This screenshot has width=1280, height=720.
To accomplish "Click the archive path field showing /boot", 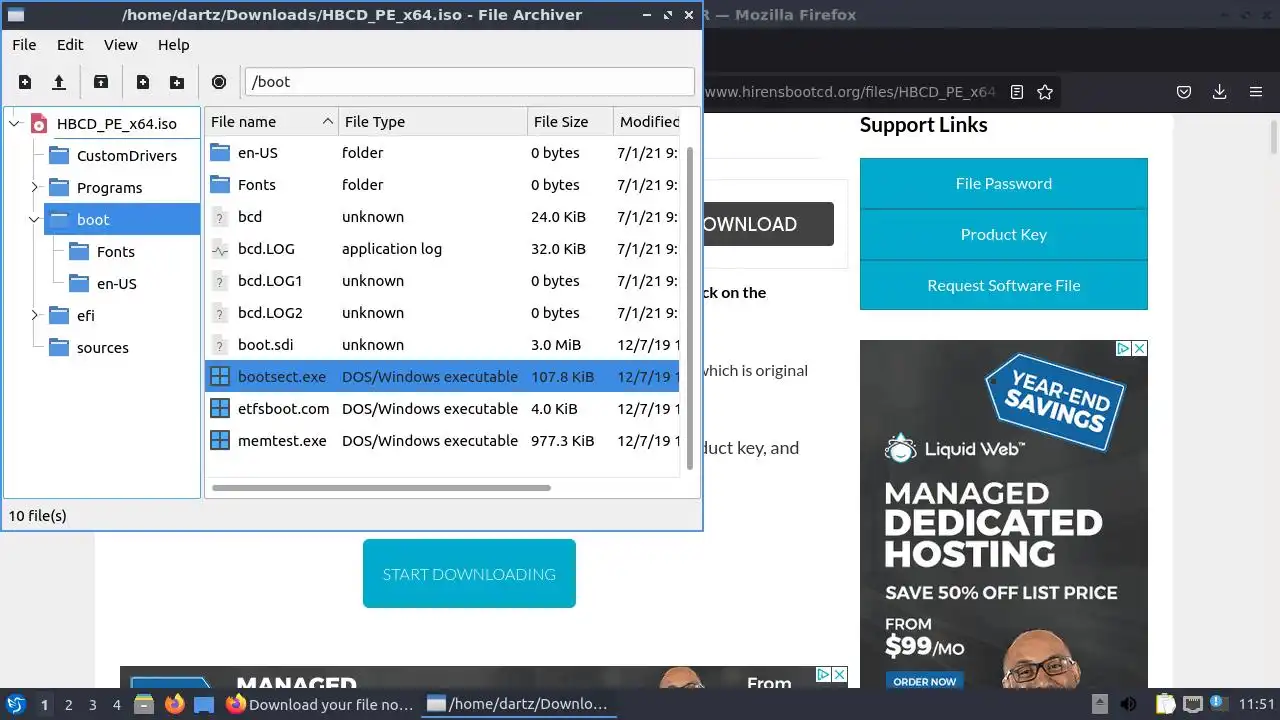I will coord(469,82).
